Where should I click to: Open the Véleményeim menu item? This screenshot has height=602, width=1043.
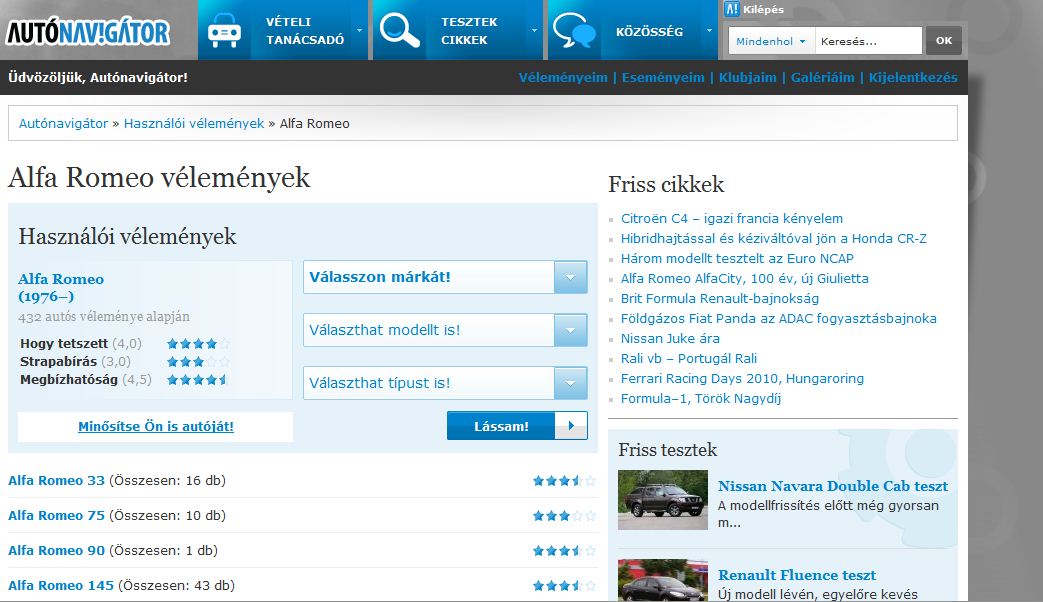(563, 77)
